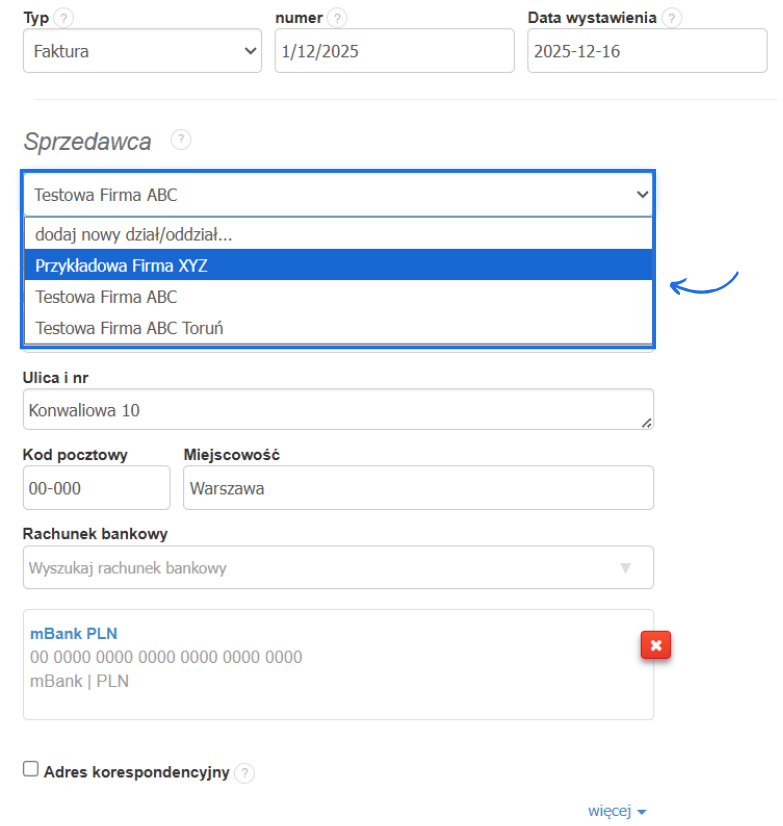Choose dodaj nowy dział/oddział option

(x=338, y=234)
